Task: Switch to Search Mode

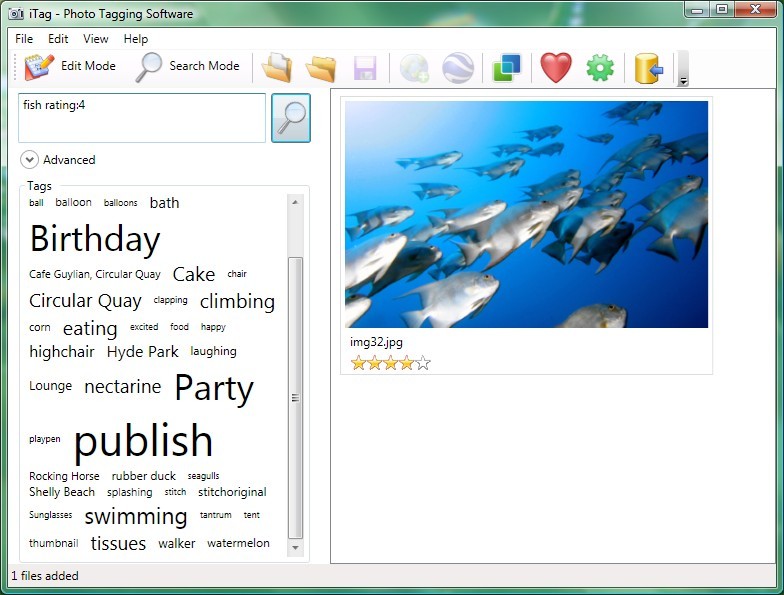Action: pyautogui.click(x=188, y=66)
